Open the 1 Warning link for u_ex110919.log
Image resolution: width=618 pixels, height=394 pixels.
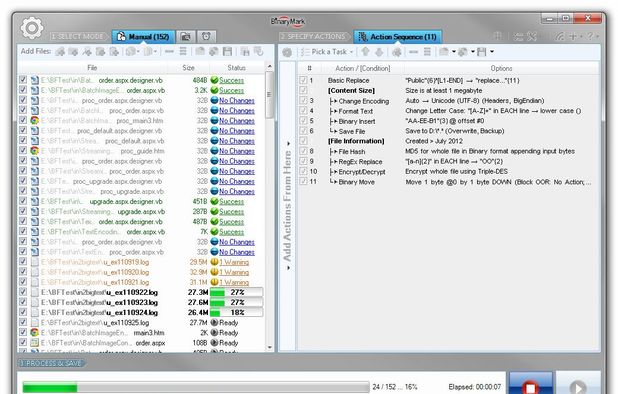(x=234, y=262)
